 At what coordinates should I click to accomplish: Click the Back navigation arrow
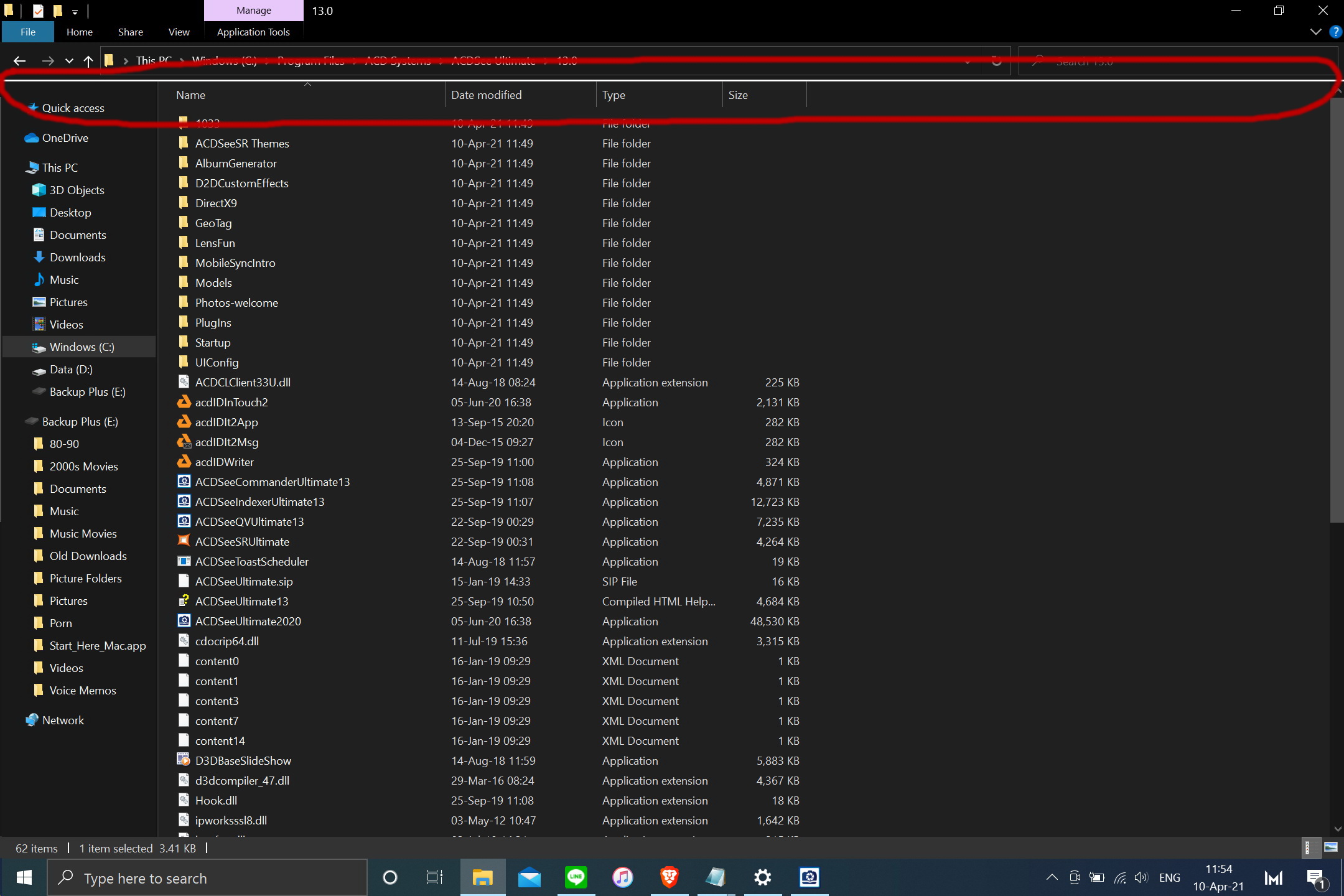coord(19,61)
